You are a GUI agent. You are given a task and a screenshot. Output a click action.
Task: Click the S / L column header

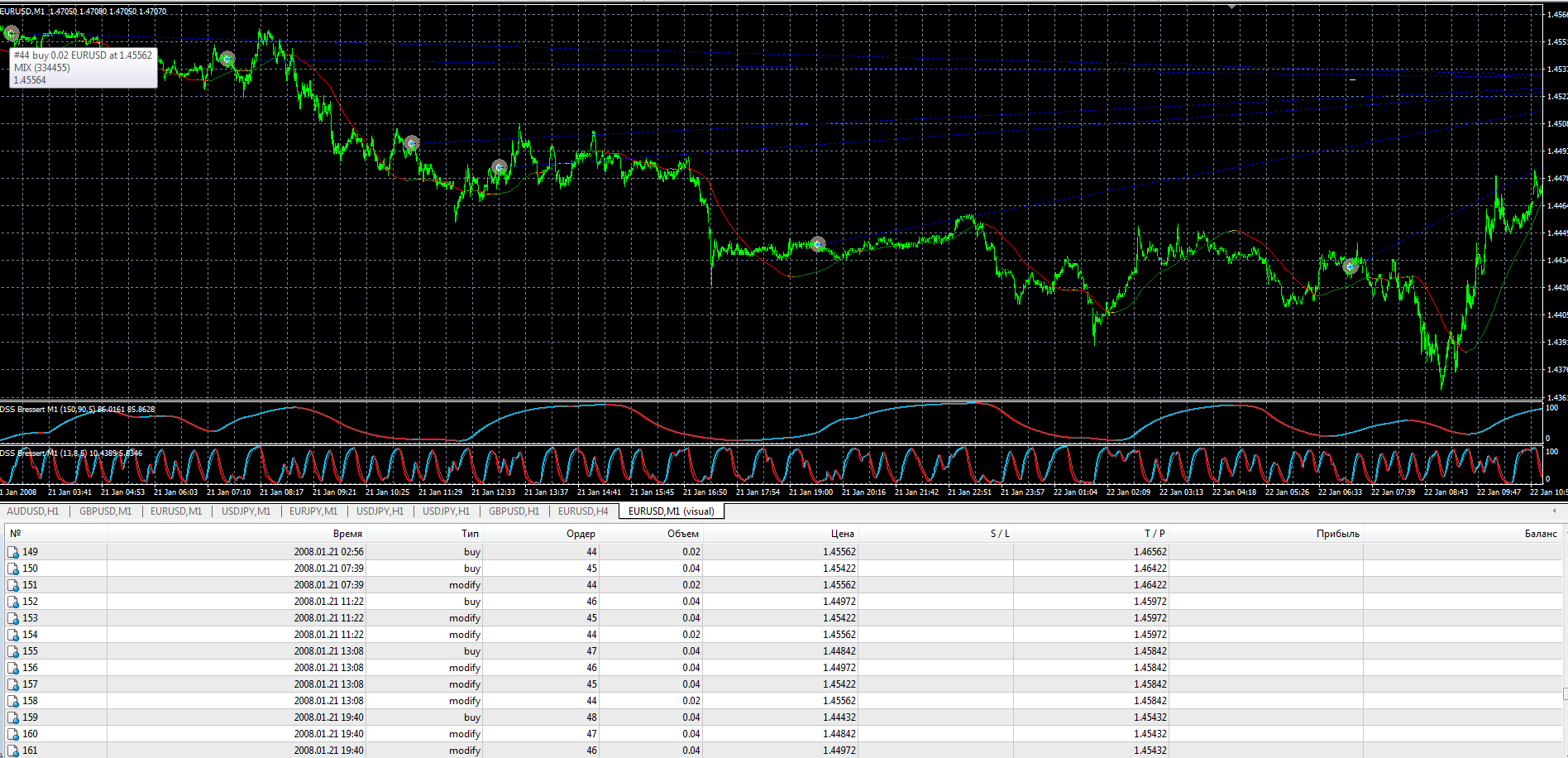(x=936, y=534)
